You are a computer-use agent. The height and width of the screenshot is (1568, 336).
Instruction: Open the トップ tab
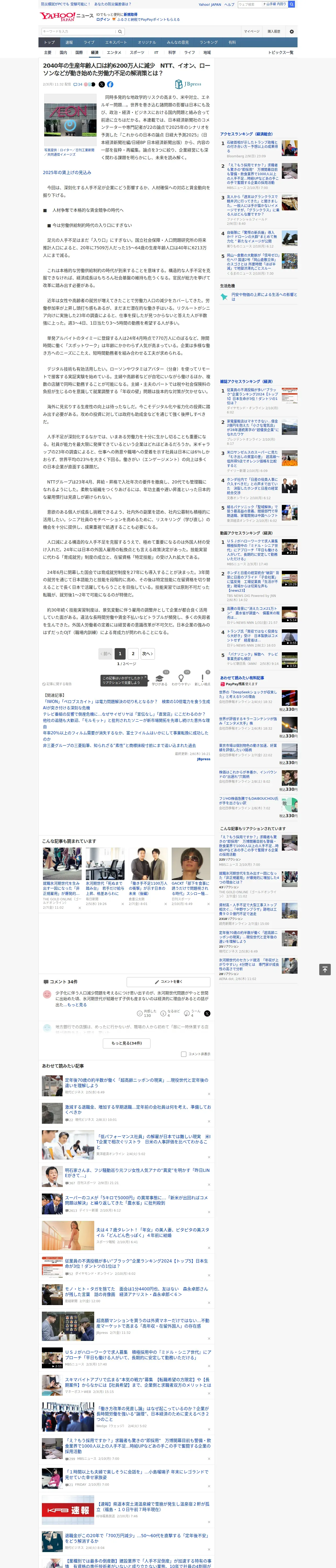point(49,43)
